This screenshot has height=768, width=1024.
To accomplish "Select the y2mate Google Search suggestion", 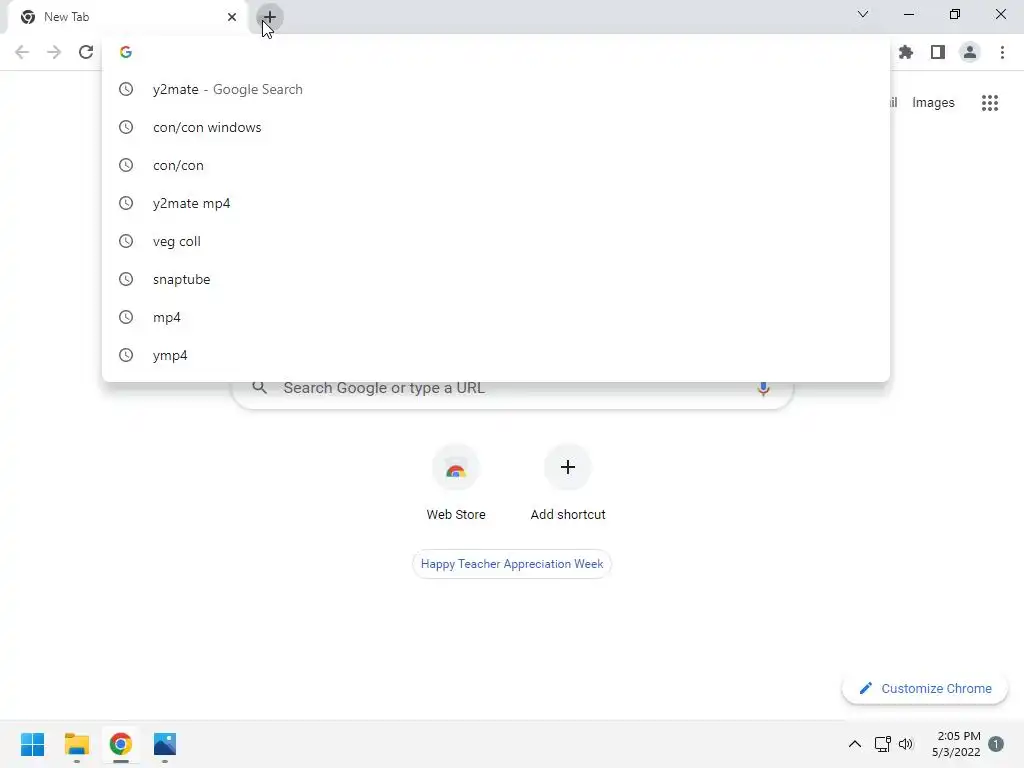I will pos(496,89).
